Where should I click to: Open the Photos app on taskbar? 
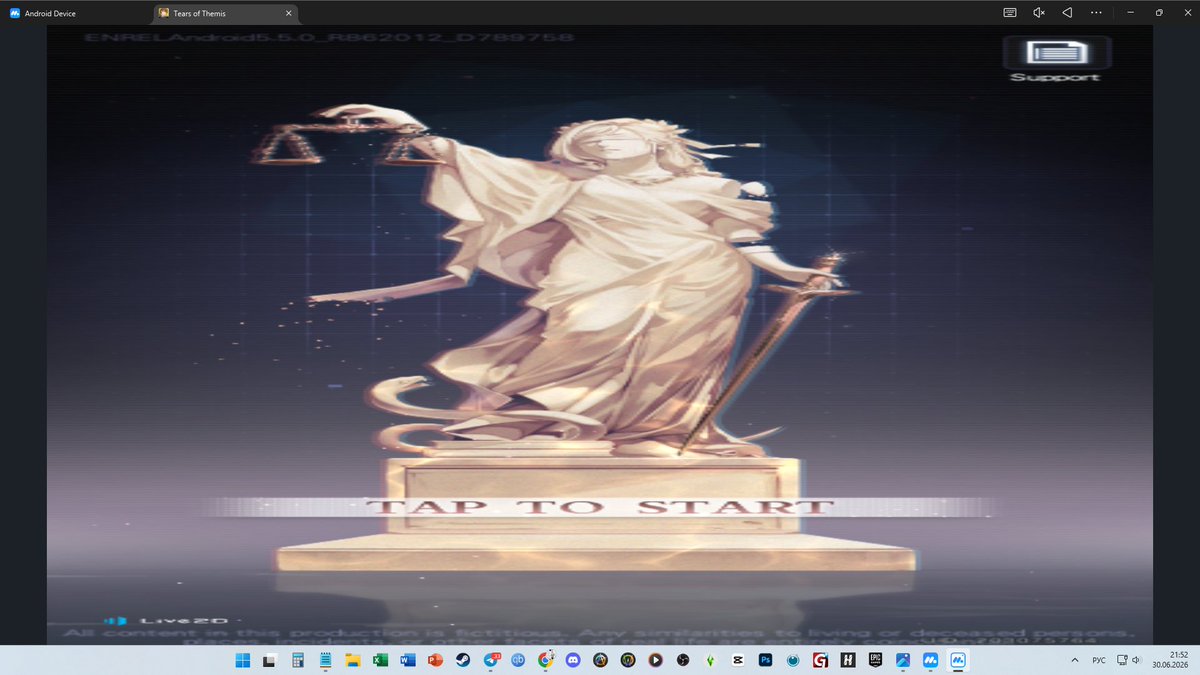[x=902, y=660]
